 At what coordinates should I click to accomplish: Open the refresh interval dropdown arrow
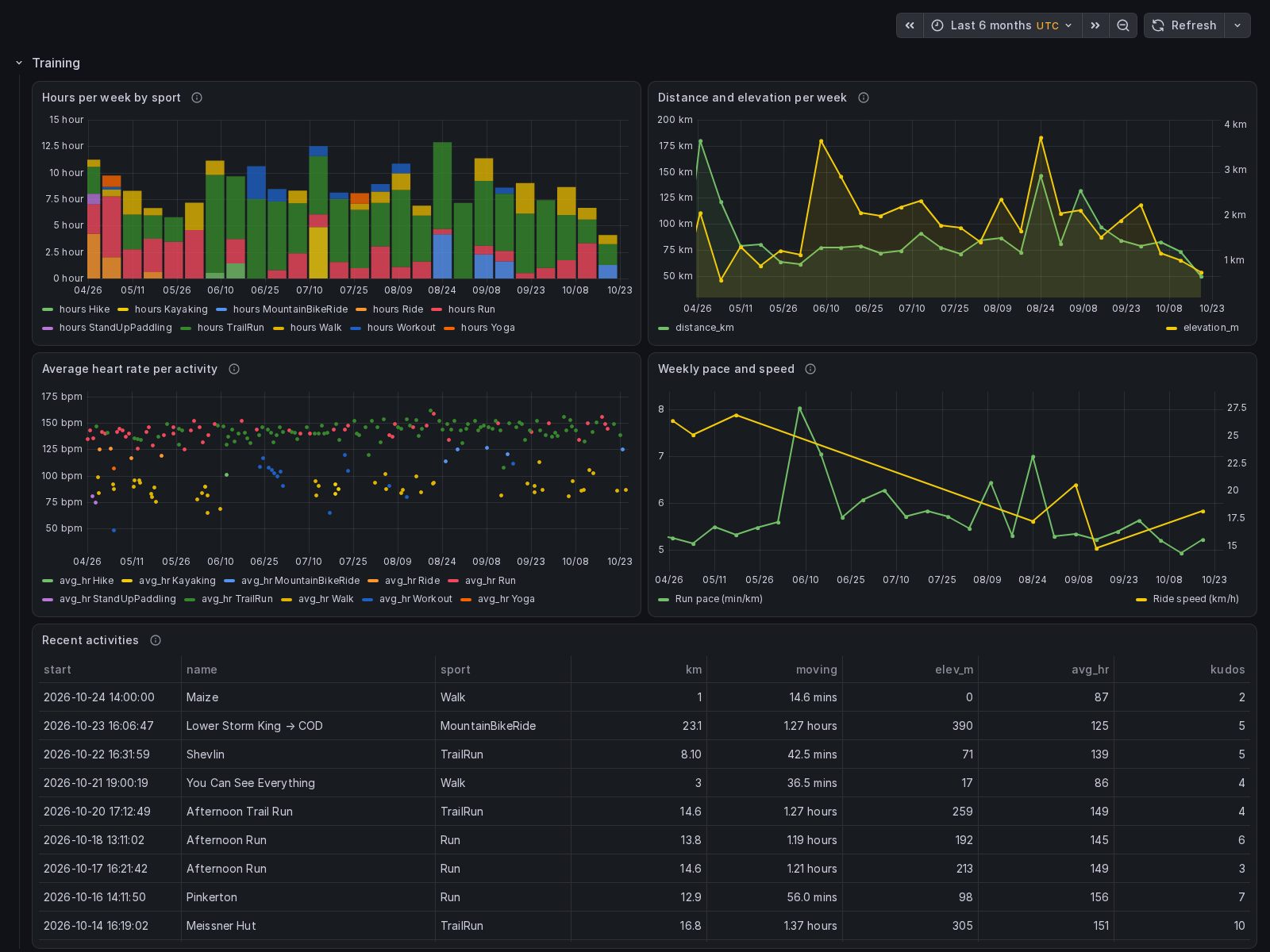pyautogui.click(x=1237, y=25)
